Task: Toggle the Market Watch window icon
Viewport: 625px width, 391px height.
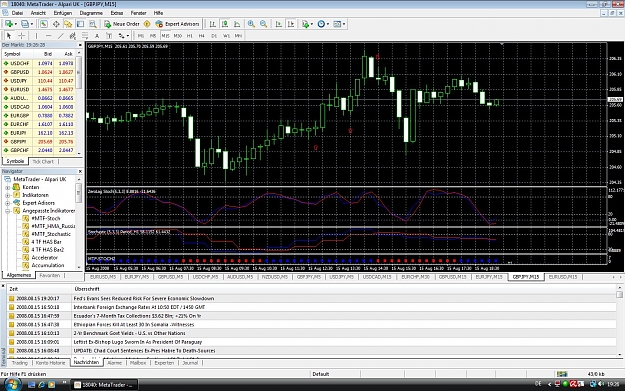Action: coord(44,24)
